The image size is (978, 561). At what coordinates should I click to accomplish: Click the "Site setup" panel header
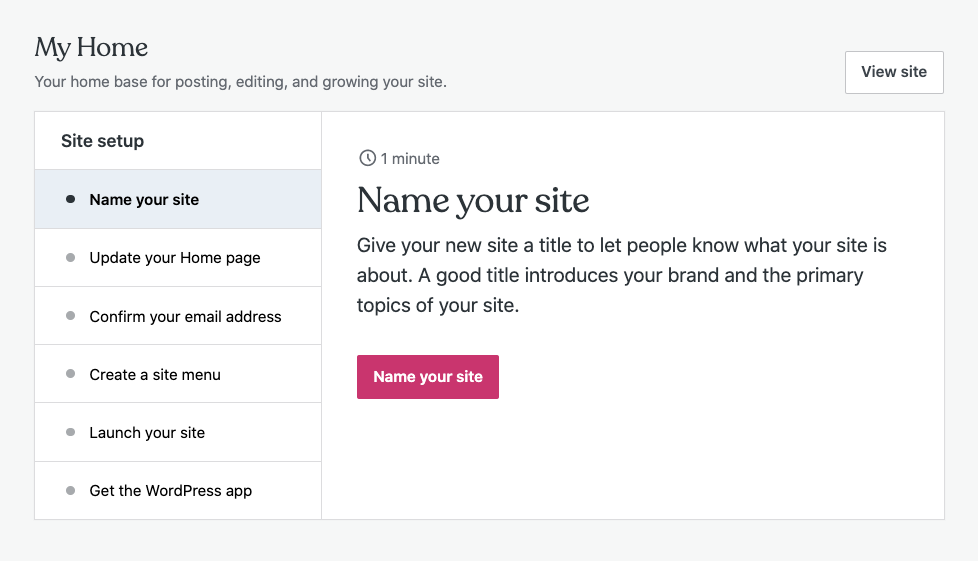click(x=102, y=141)
